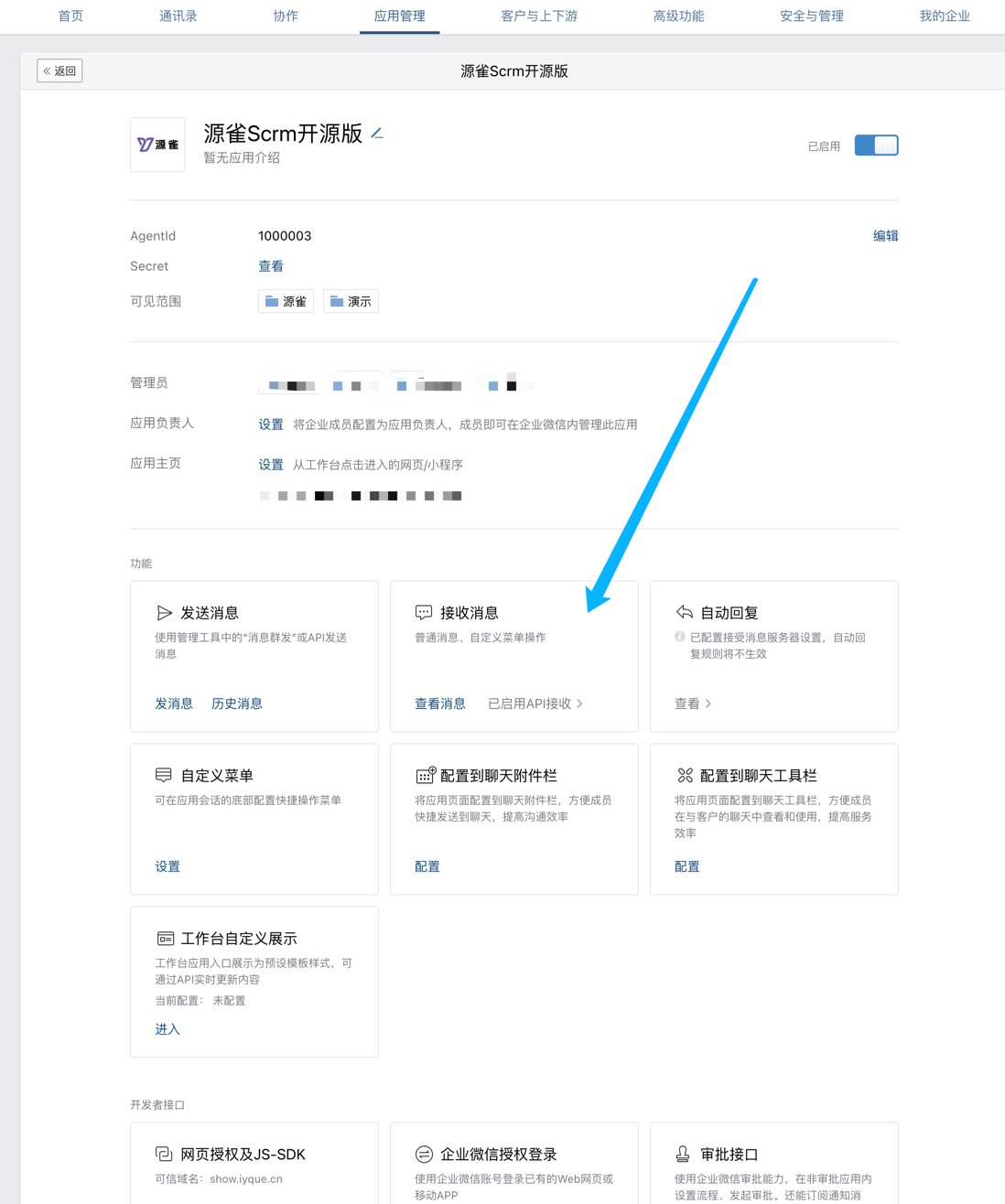1005x1204 pixels.
Task: Open the 安全与管理 tab
Action: tap(812, 16)
